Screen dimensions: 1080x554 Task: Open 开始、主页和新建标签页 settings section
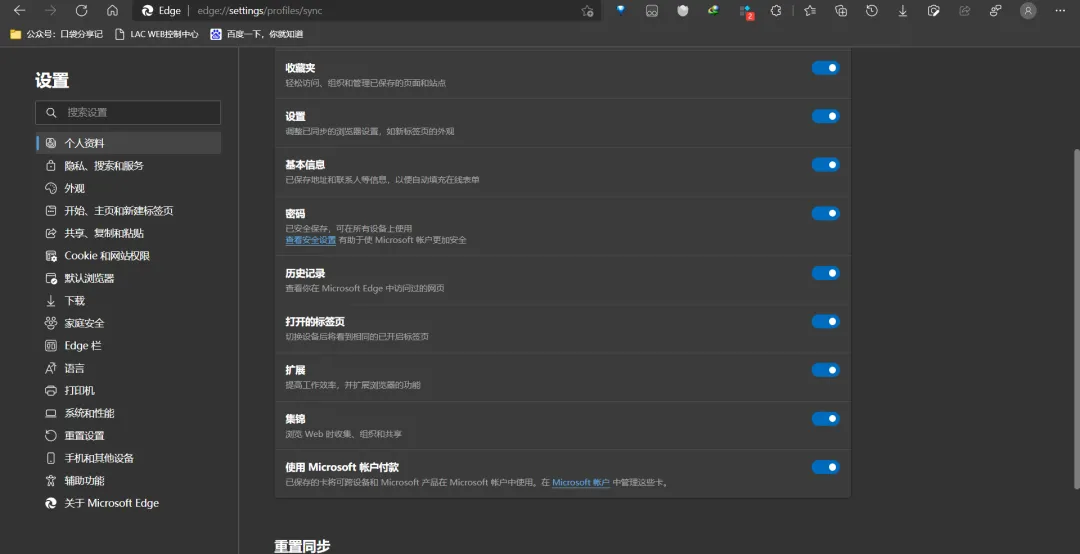coord(128,210)
